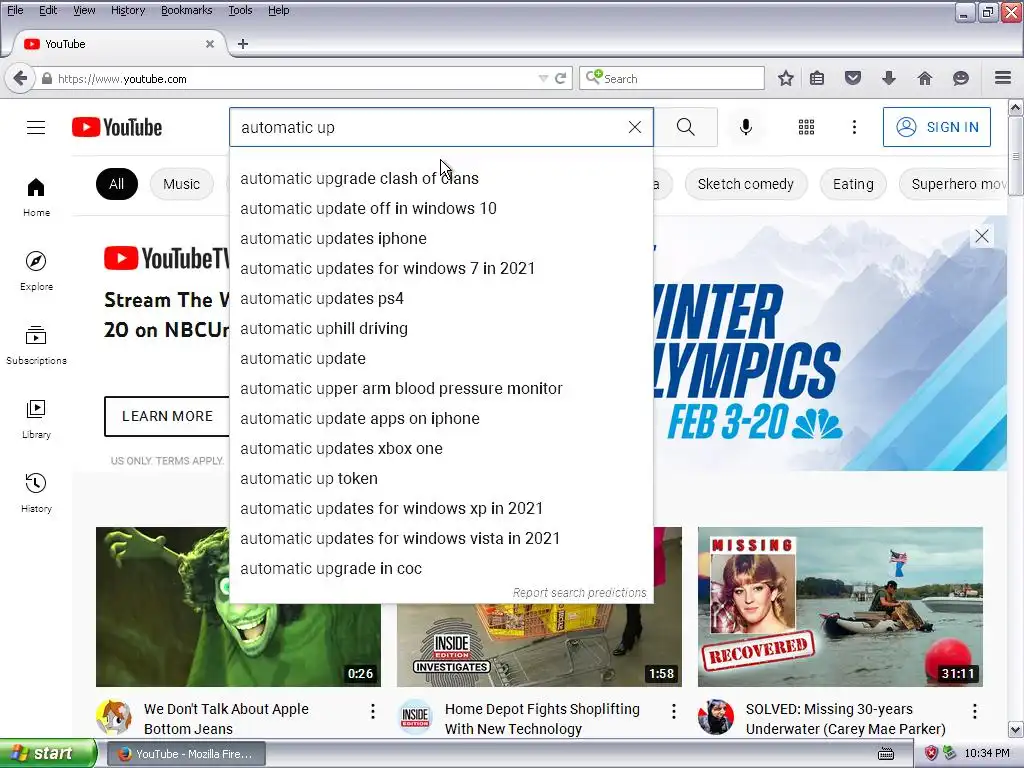Open the Edit menu
Image resolution: width=1024 pixels, height=768 pixels.
click(48, 10)
